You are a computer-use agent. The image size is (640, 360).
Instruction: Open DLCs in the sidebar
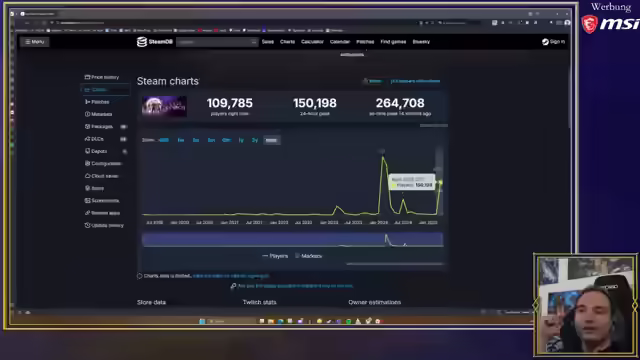click(x=105, y=139)
